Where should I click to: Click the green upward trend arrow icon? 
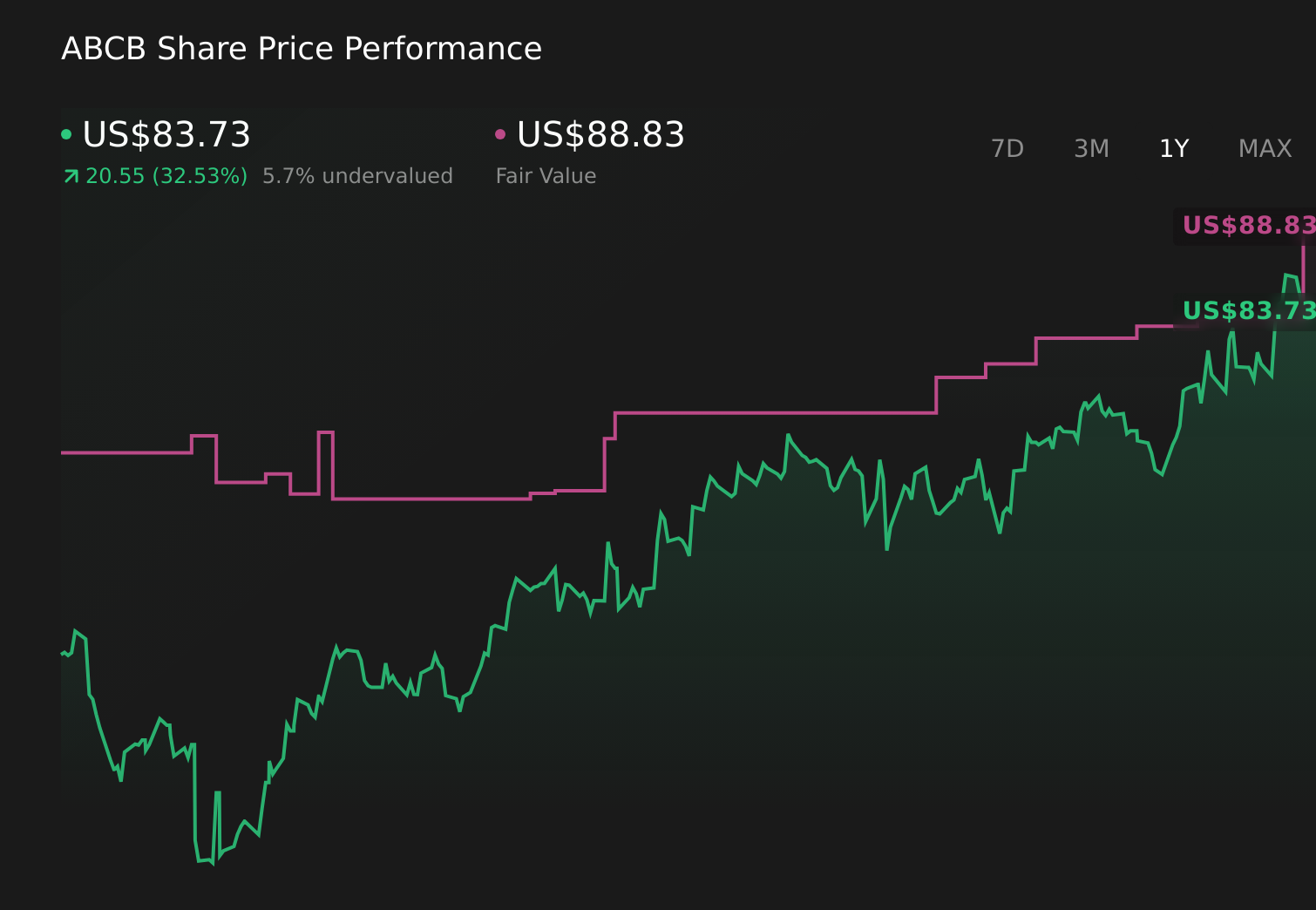[70, 175]
